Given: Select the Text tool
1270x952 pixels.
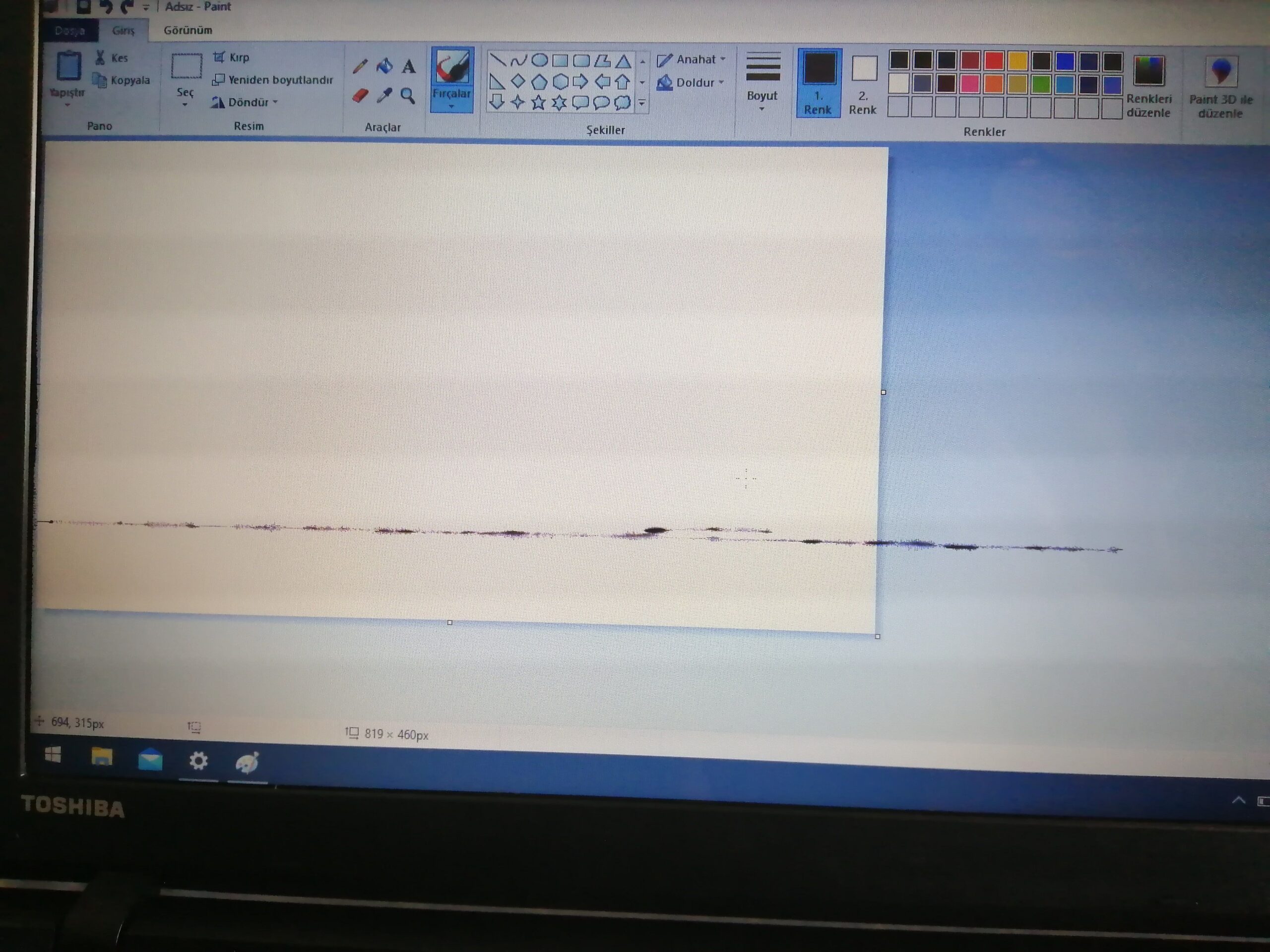Looking at the screenshot, I should pos(408,67).
